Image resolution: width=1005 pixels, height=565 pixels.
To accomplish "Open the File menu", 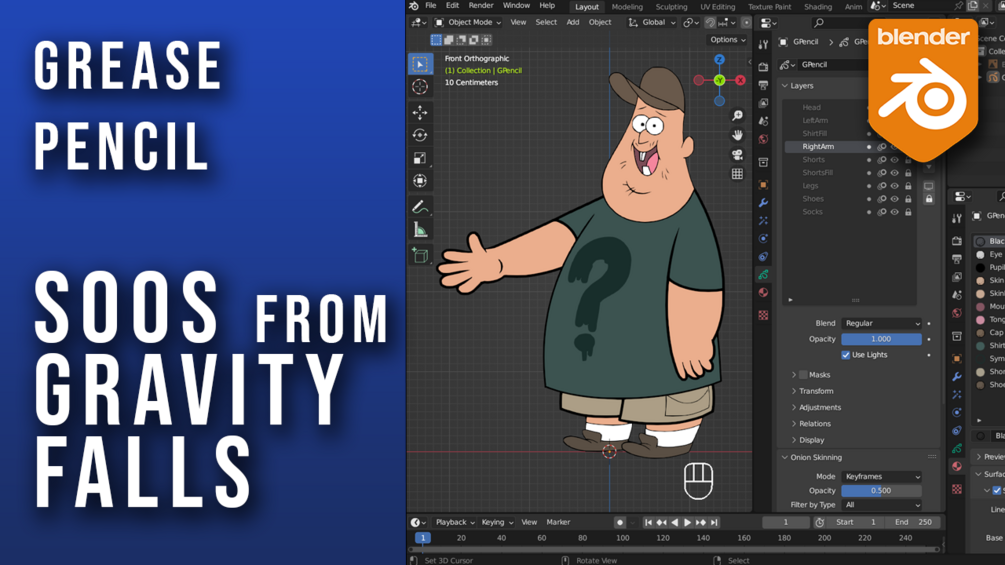I will pos(431,6).
